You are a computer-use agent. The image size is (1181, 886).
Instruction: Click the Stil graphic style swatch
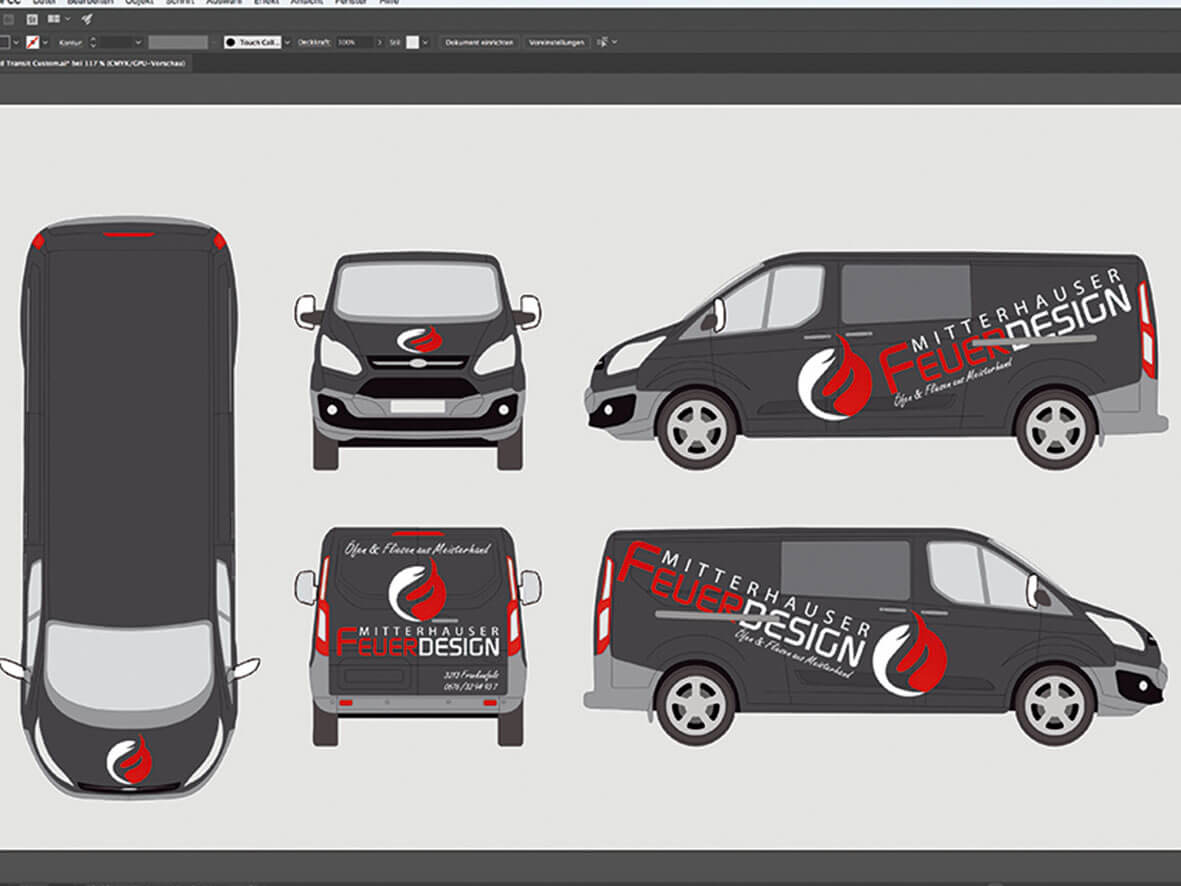click(412, 43)
